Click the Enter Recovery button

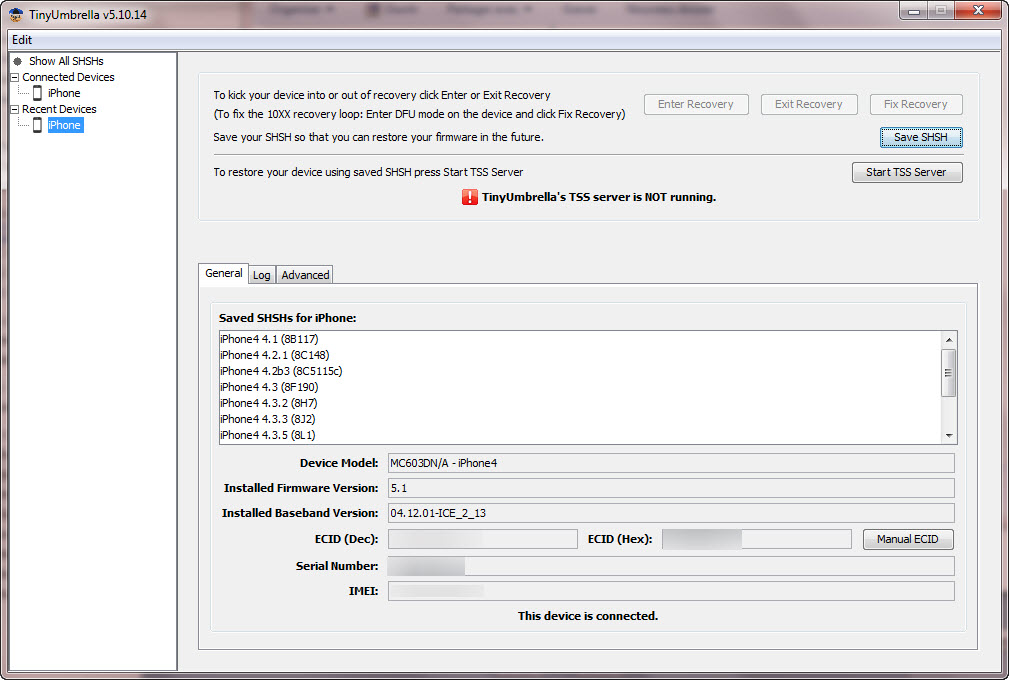coord(696,104)
